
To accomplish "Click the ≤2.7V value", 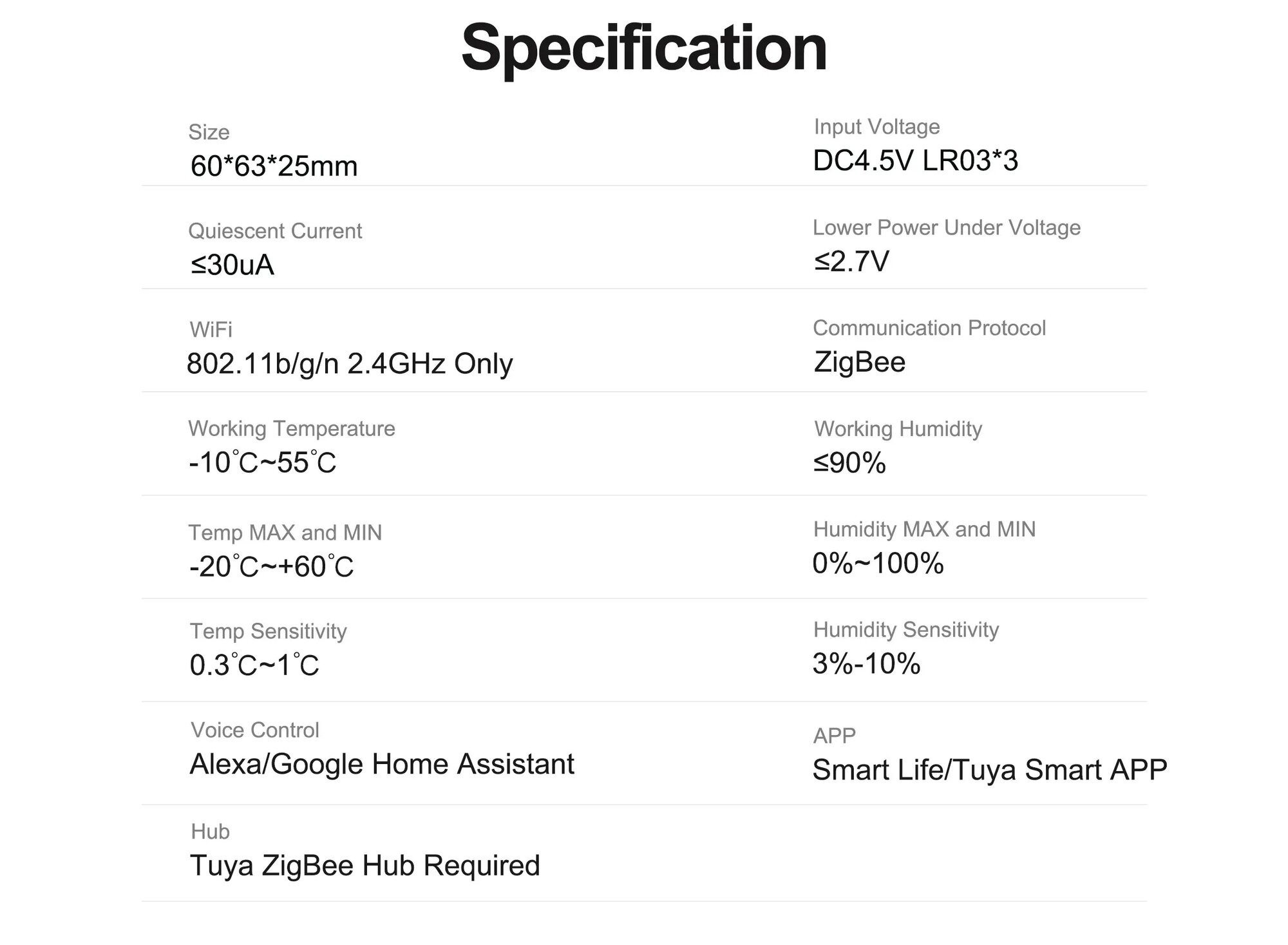I will coord(851,262).
